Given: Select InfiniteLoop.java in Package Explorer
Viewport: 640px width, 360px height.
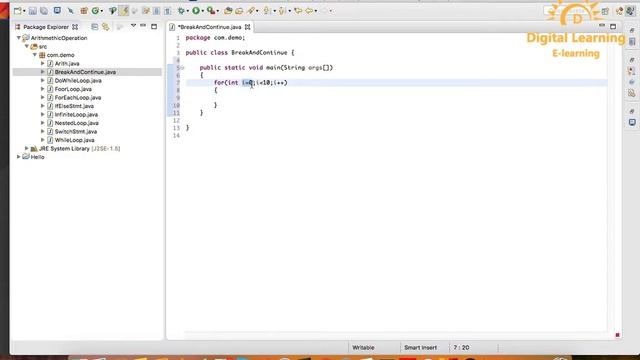Looking at the screenshot, I should (76, 115).
